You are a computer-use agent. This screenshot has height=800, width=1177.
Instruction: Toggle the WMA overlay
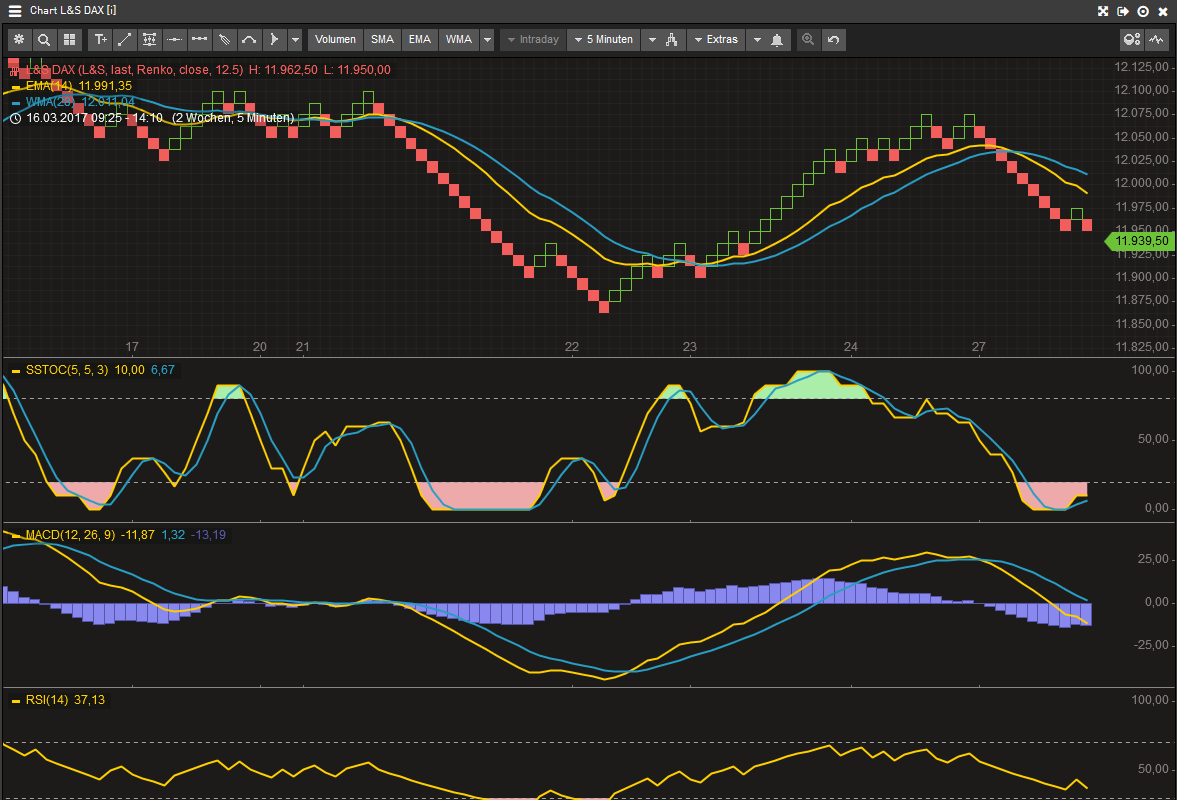(x=458, y=39)
